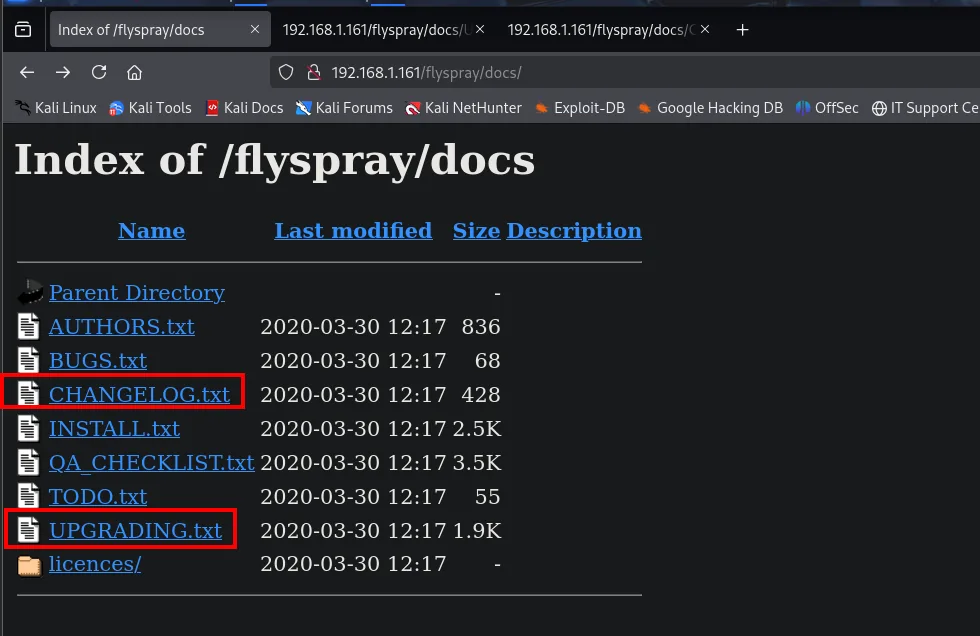
Task: Close the third 192.168.1.161 docs tab
Action: 705,29
